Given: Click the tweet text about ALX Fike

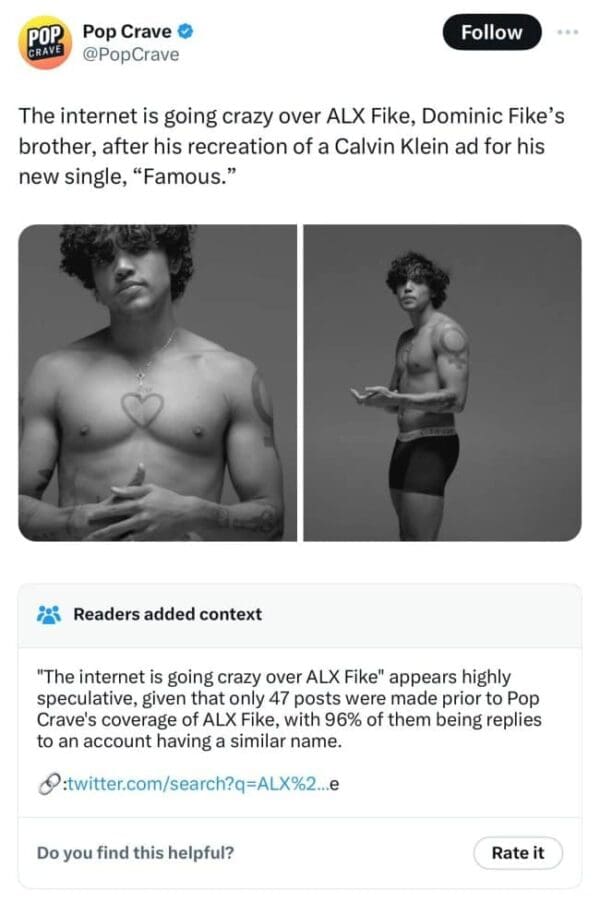Looking at the screenshot, I should [x=290, y=148].
